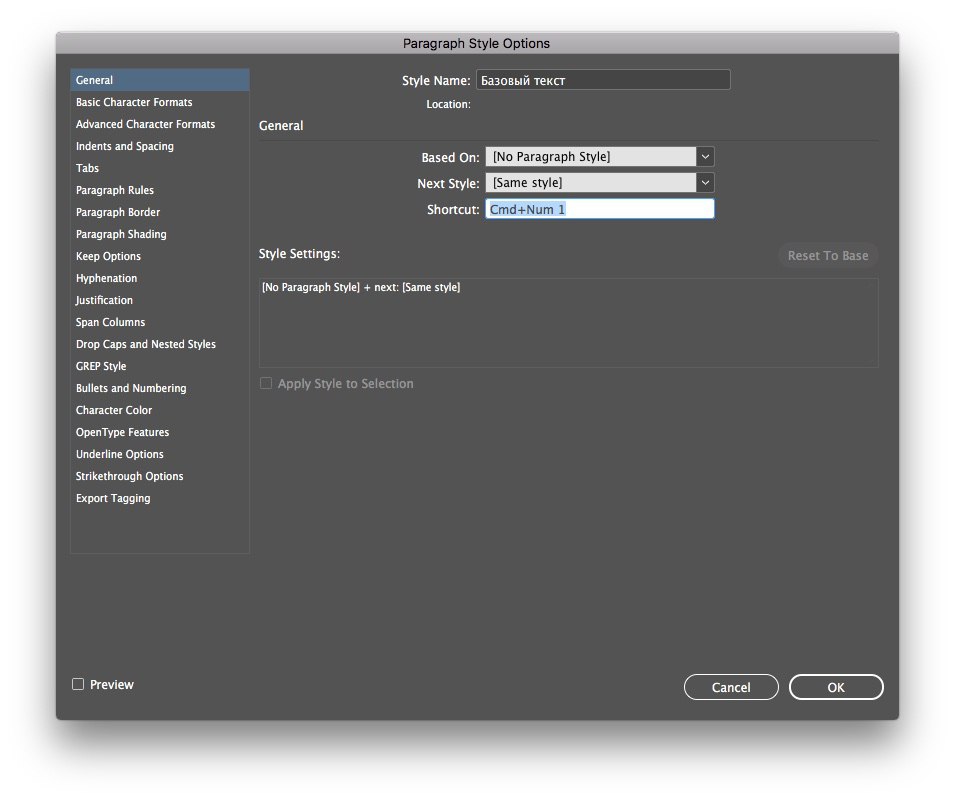Screen dimensions: 955x800
Task: Open Drop Caps and Nested Styles
Action: [160, 344]
